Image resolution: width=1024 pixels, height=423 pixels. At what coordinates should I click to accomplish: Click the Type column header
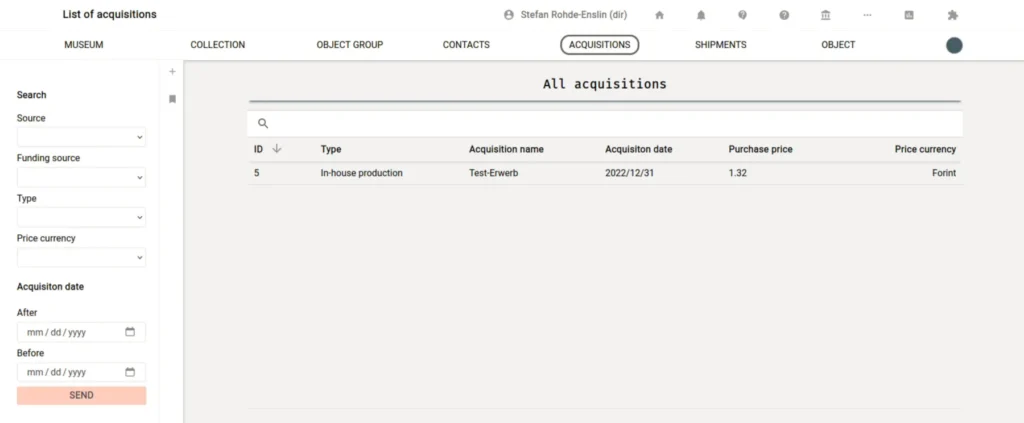pyautogui.click(x=331, y=149)
